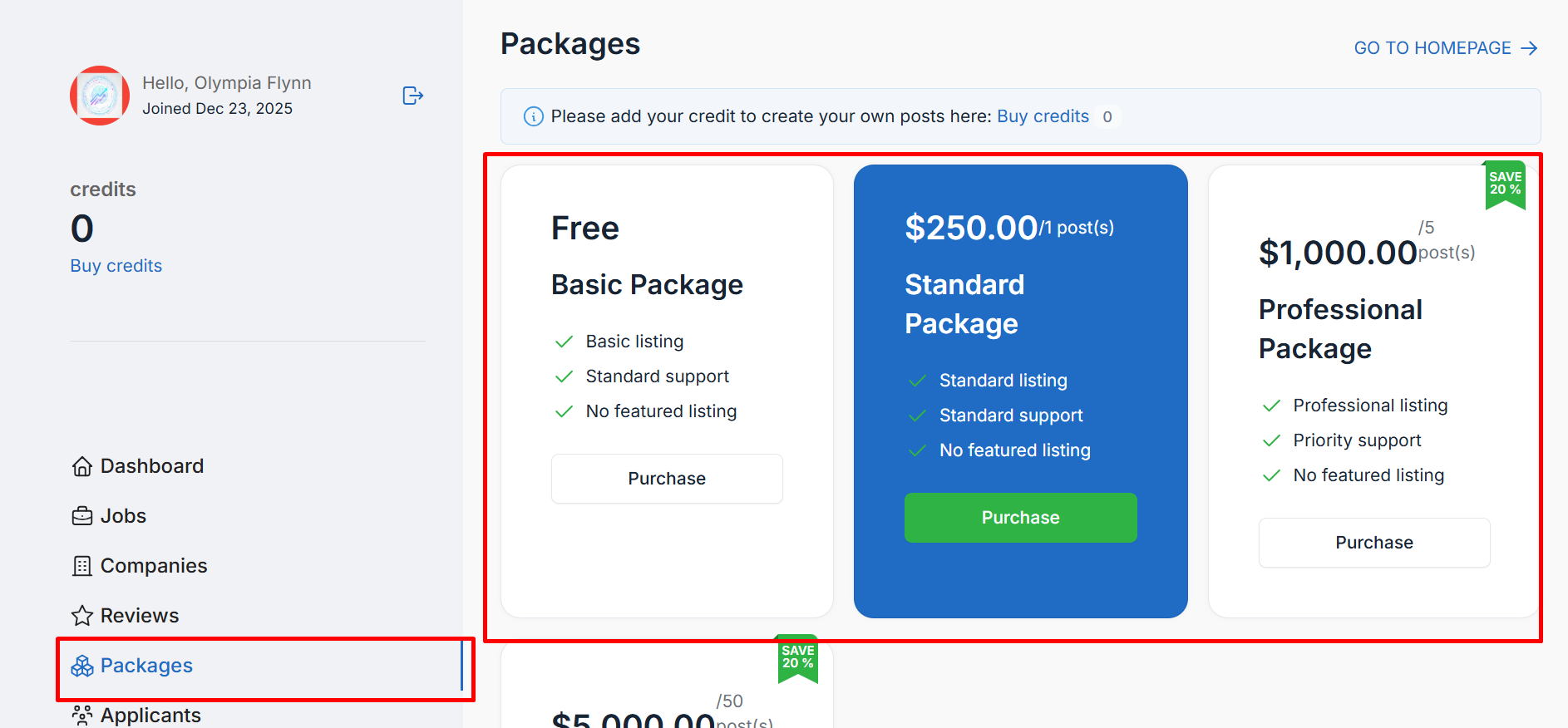Purchase the Professional Package

click(1373, 543)
